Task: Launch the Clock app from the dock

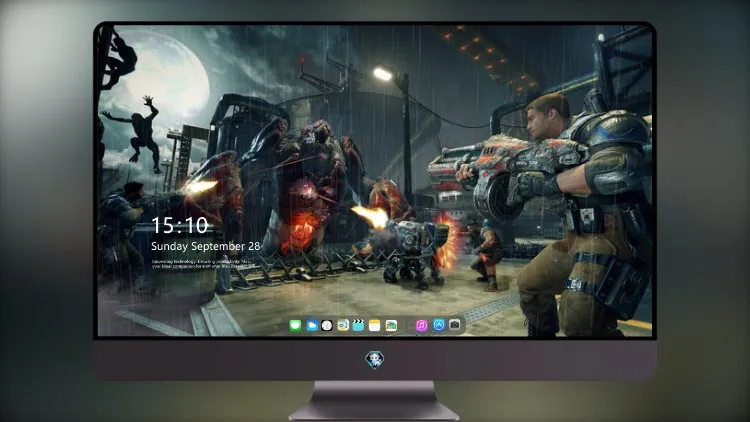Action: [327, 325]
